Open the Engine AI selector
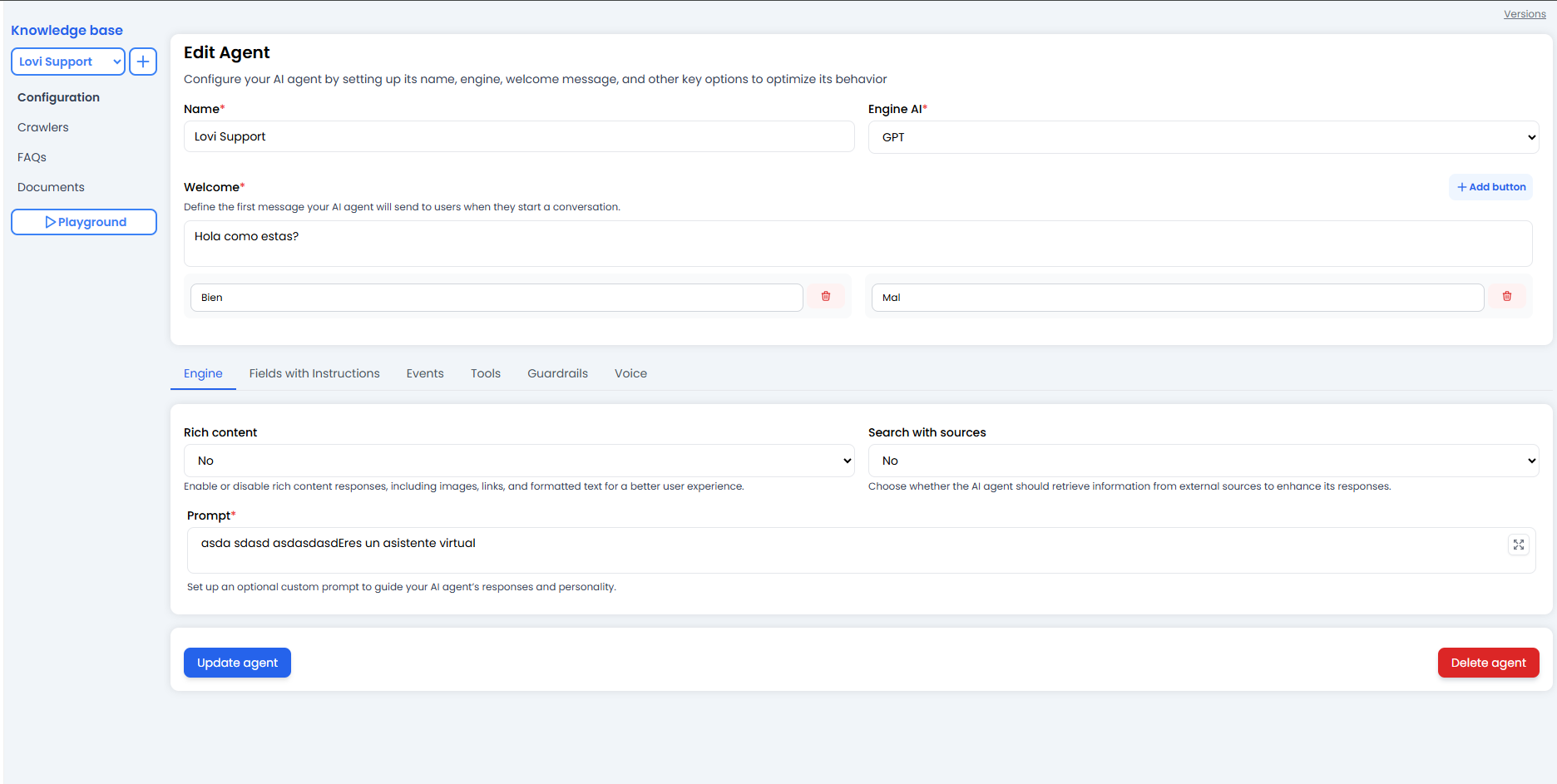The image size is (1557, 784). click(1202, 136)
